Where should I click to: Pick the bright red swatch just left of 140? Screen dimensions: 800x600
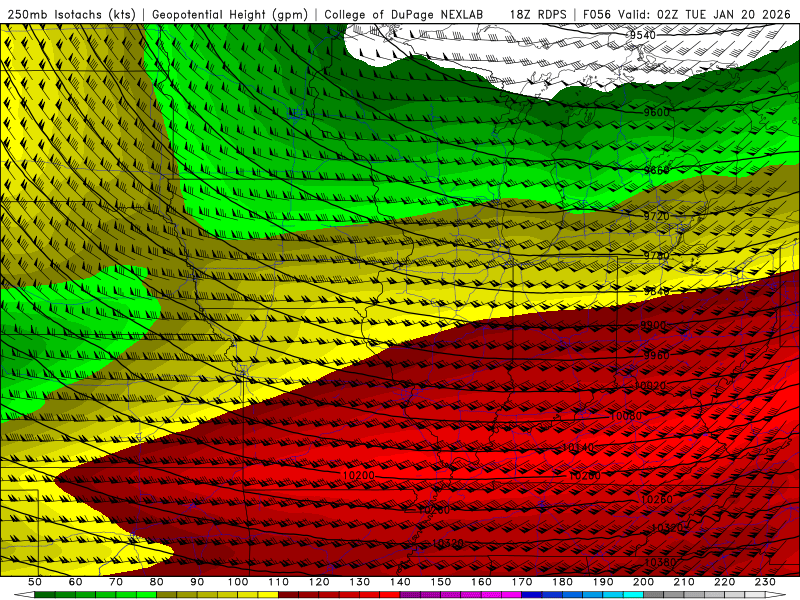[x=390, y=595]
